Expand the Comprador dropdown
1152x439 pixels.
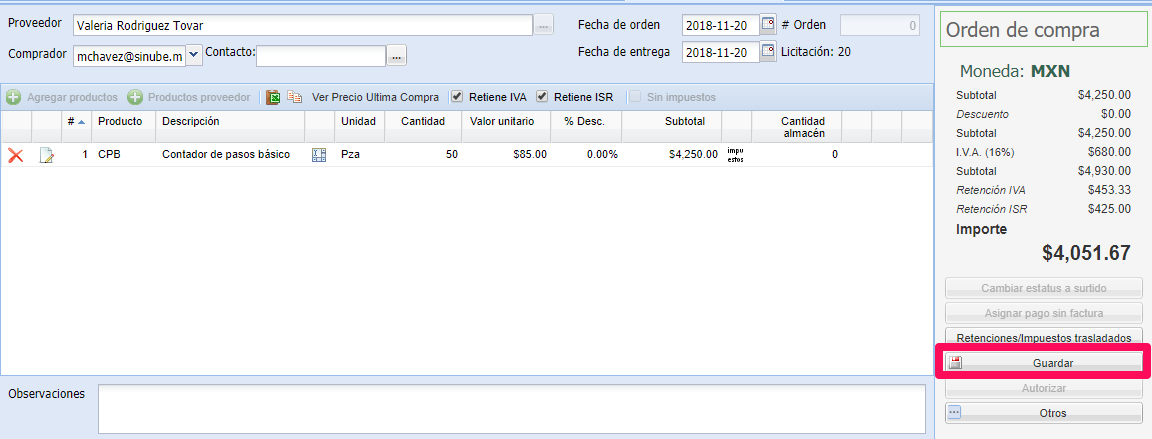click(x=194, y=56)
